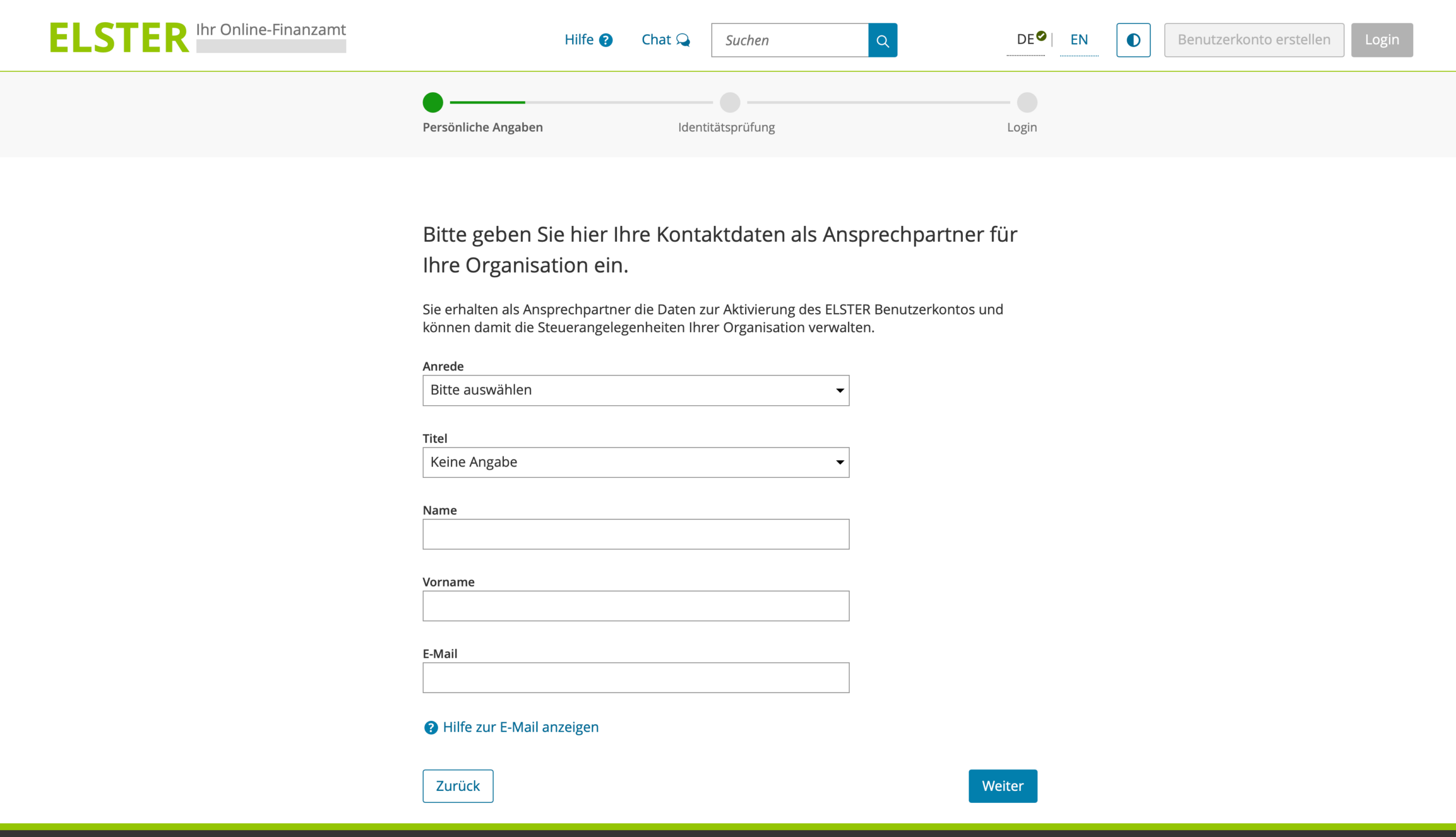Focus the Name input field
Image resolution: width=1456 pixels, height=837 pixels.
coord(635,534)
